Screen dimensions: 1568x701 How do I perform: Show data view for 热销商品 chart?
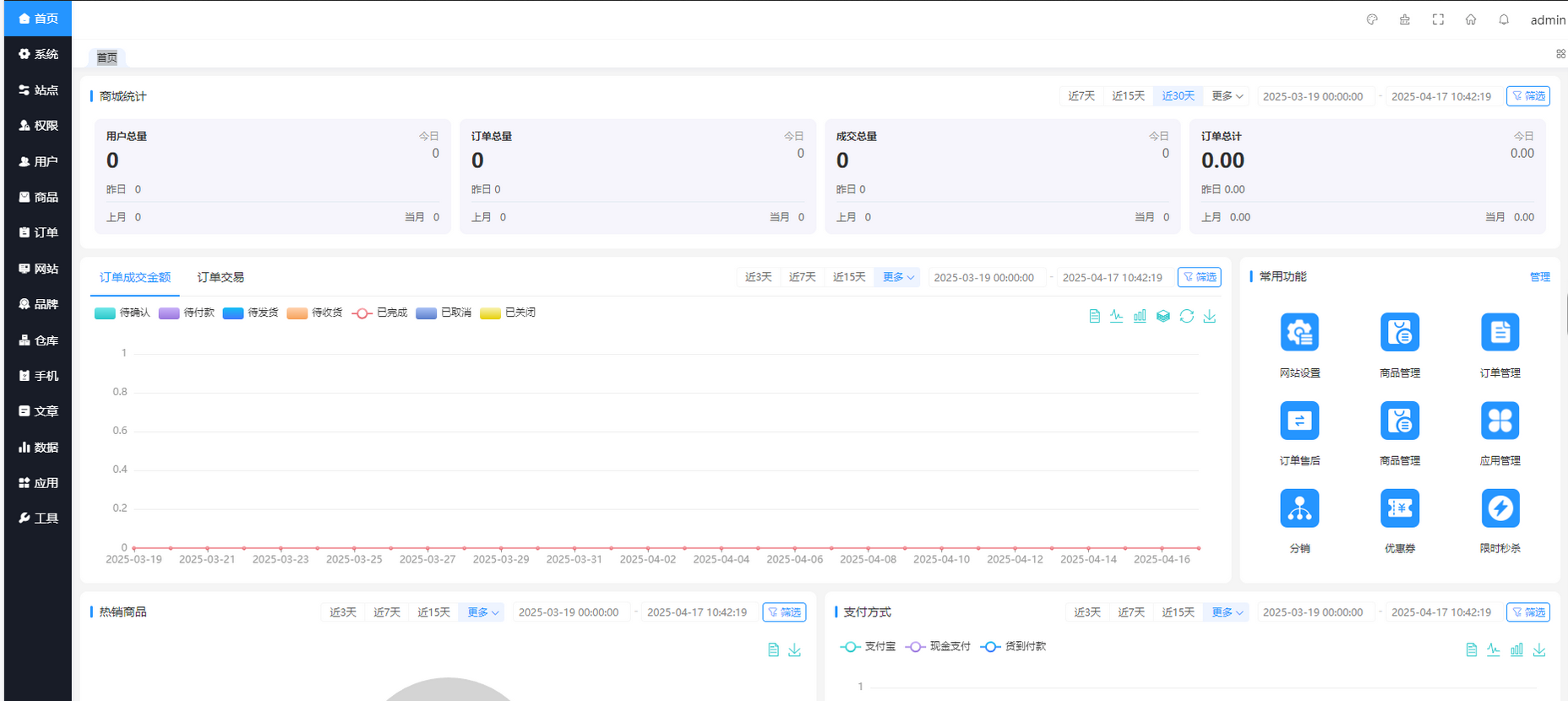(773, 649)
